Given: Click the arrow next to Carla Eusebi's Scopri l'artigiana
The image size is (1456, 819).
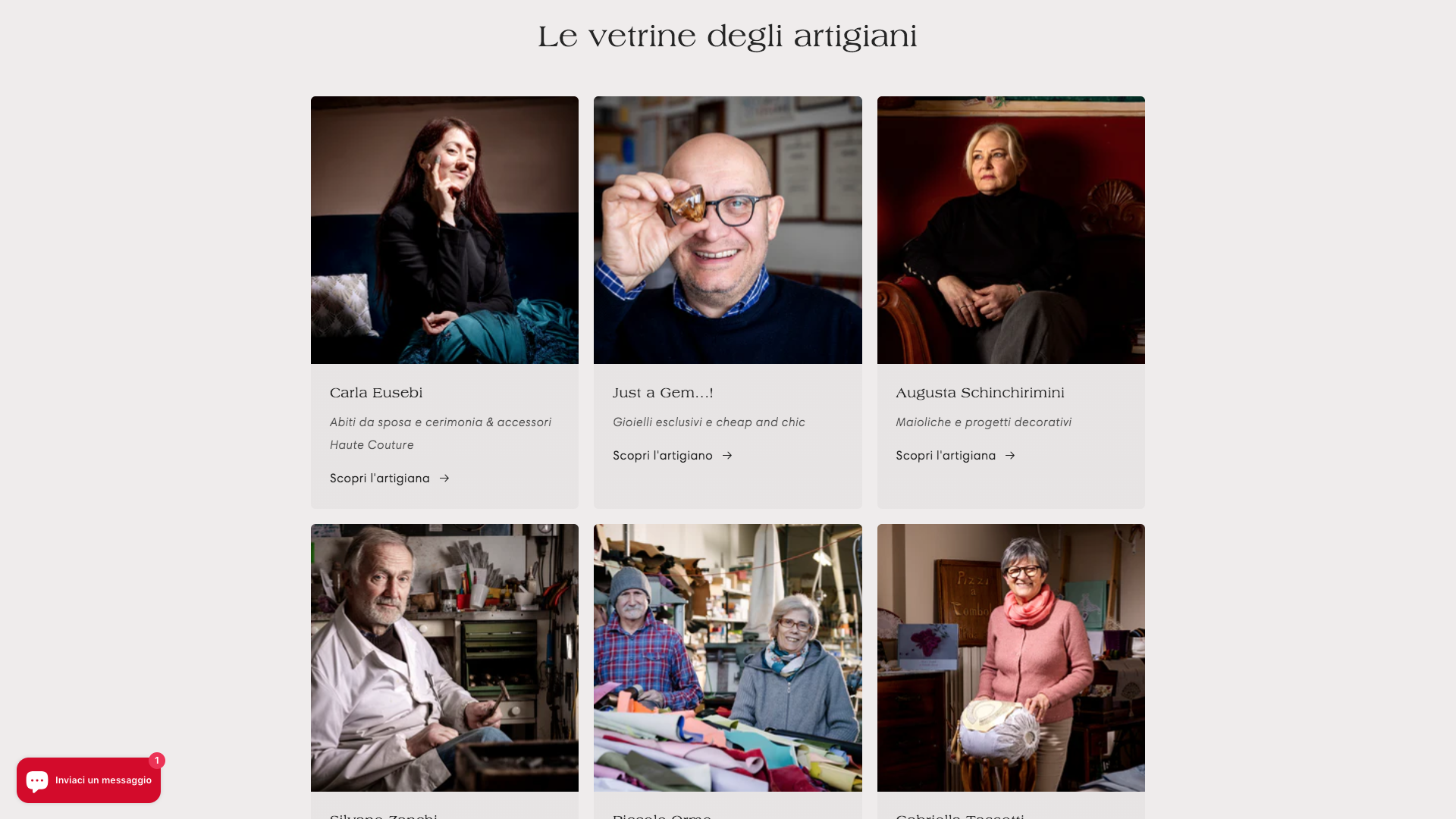Looking at the screenshot, I should 444,479.
